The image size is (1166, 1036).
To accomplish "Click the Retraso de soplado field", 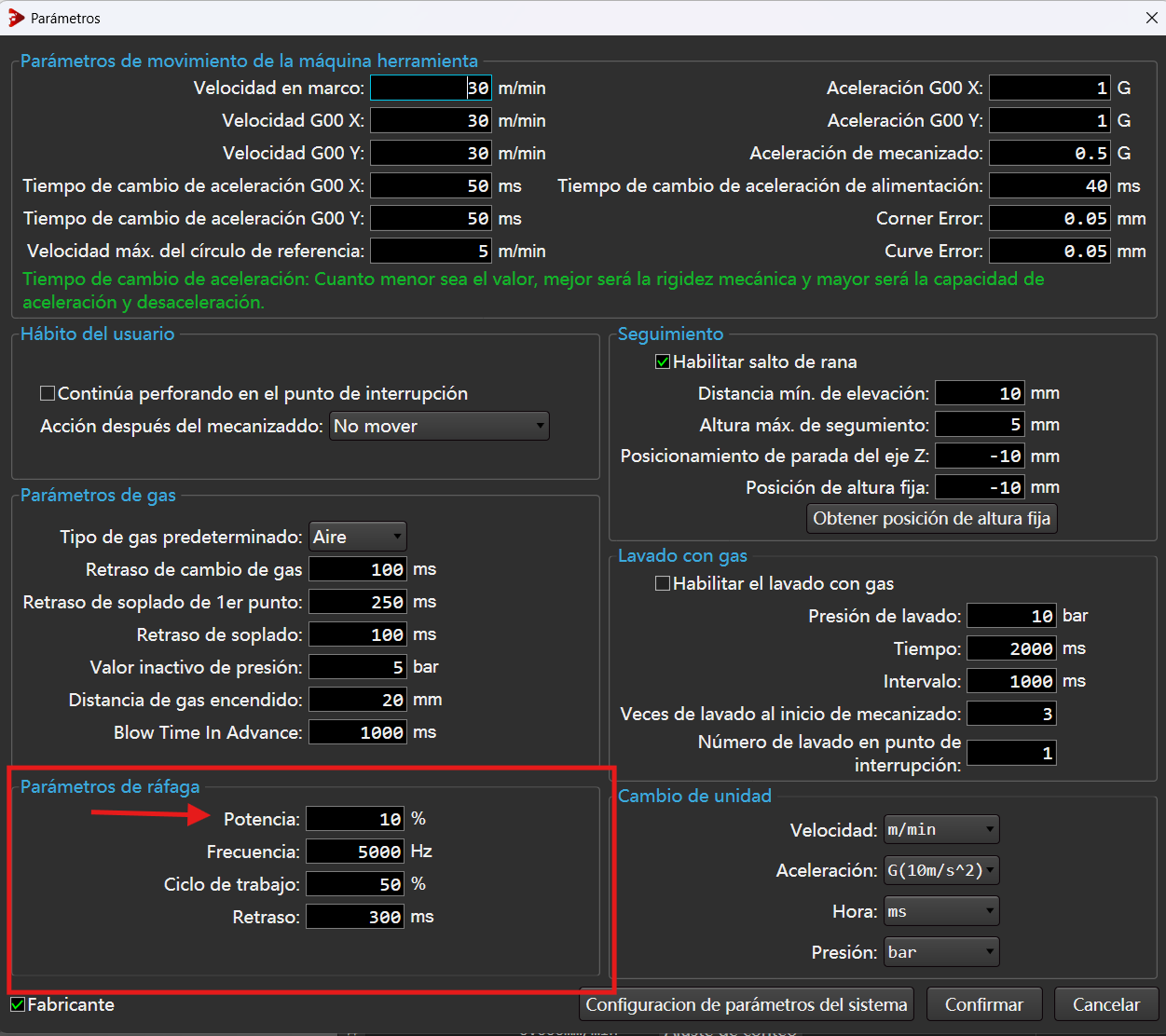I will point(358,634).
